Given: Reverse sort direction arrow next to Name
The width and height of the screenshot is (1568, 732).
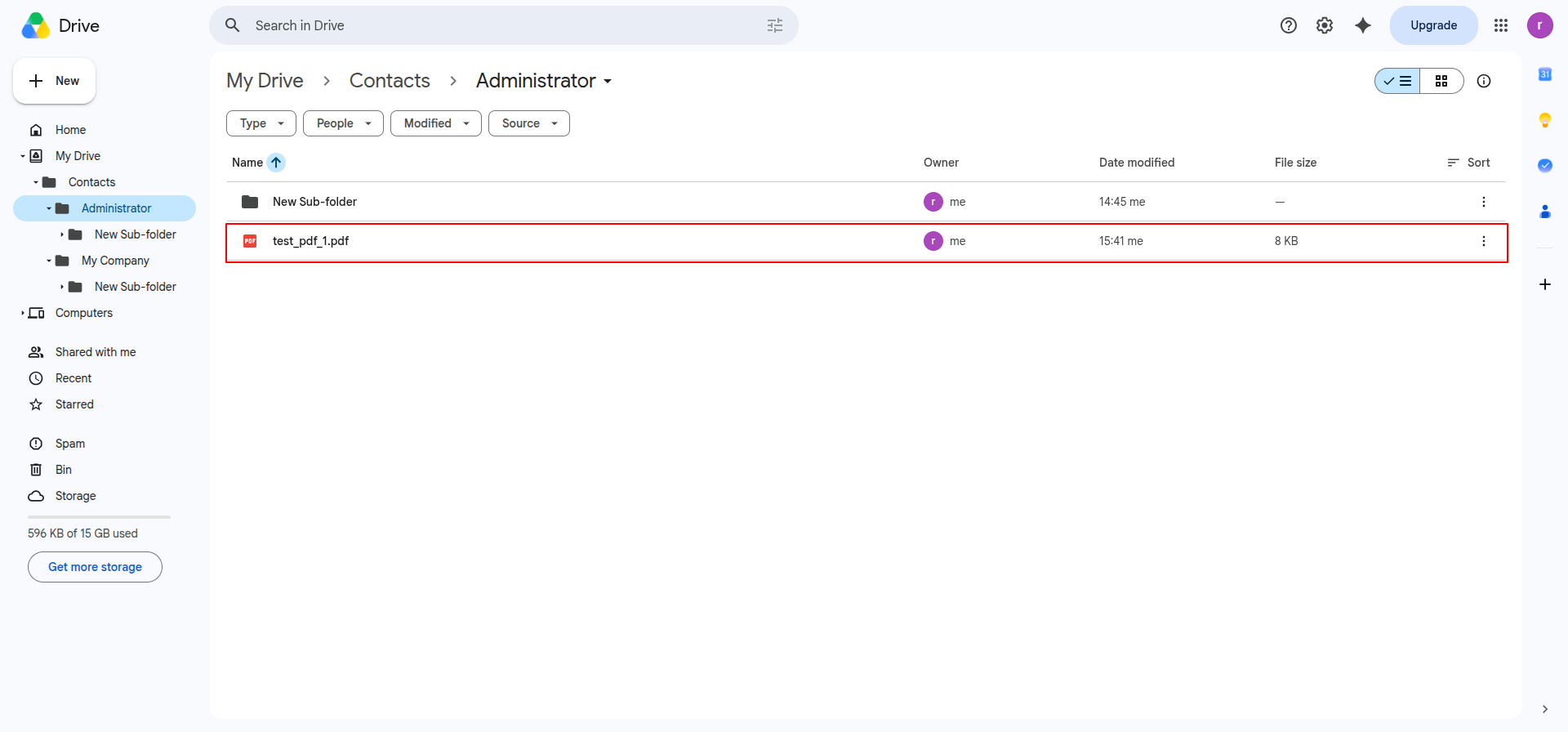Looking at the screenshot, I should point(276,163).
